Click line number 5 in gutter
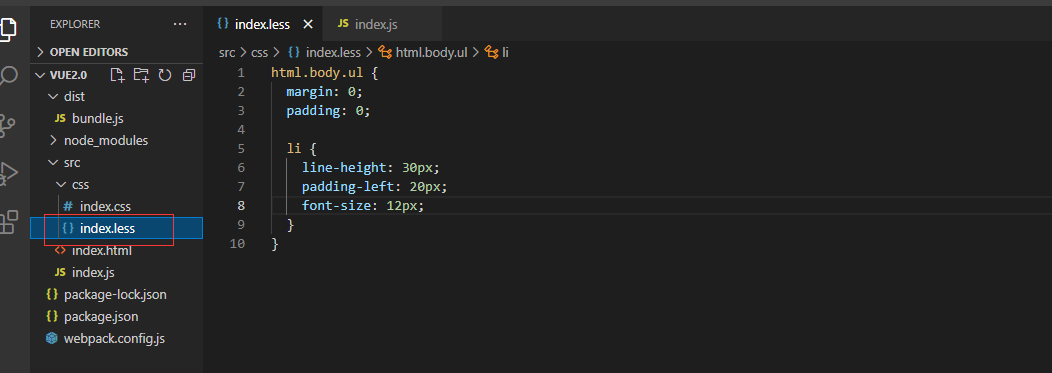 [x=241, y=148]
